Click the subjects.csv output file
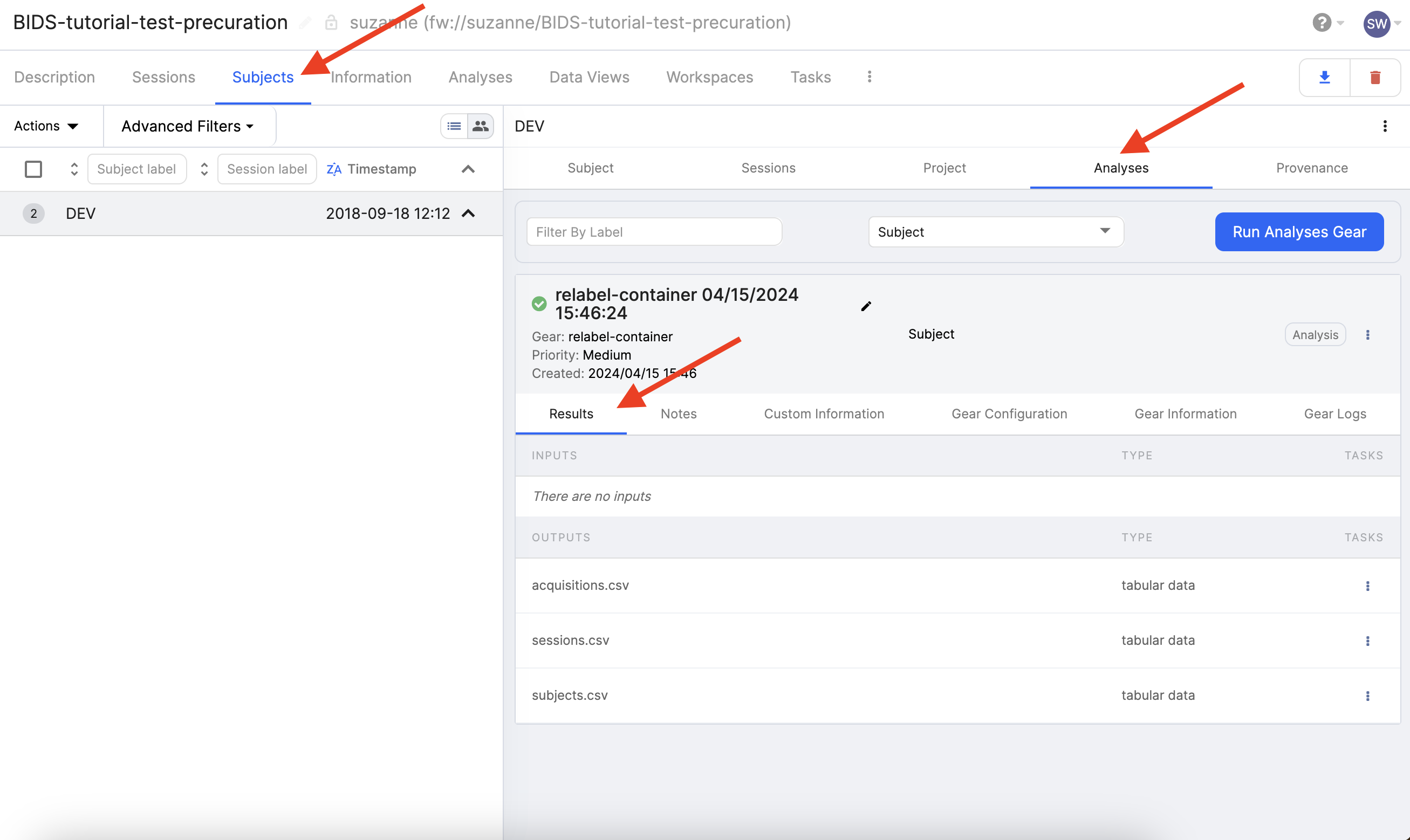The width and height of the screenshot is (1410, 840). (x=570, y=695)
